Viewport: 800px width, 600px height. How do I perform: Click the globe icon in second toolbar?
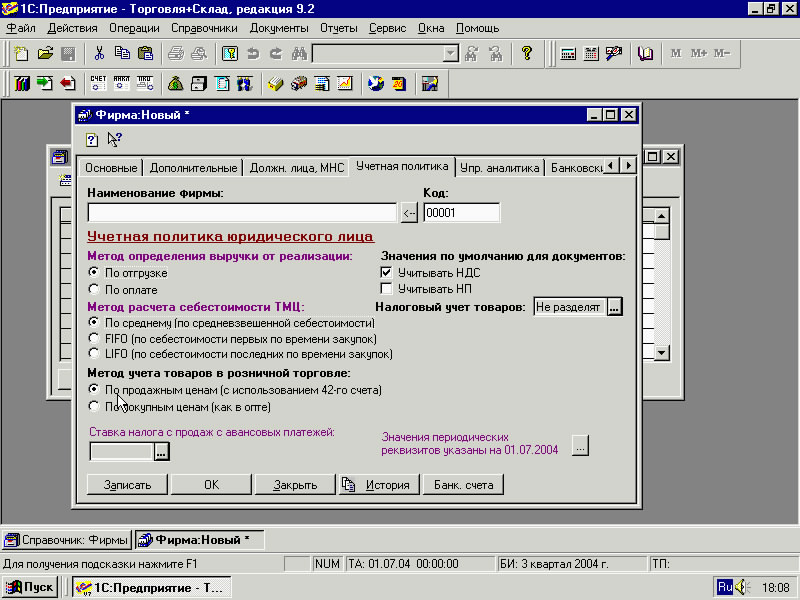376,83
